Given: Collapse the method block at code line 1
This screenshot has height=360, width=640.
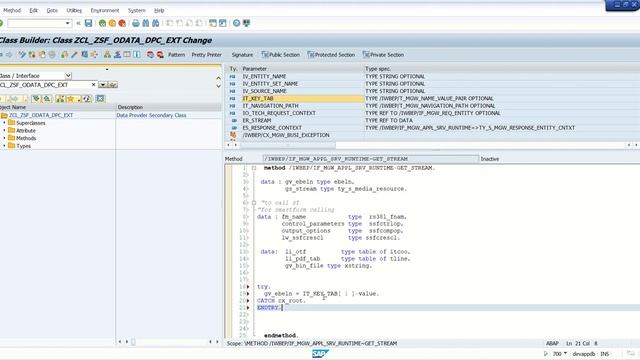Looking at the screenshot, I should (x=253, y=168).
